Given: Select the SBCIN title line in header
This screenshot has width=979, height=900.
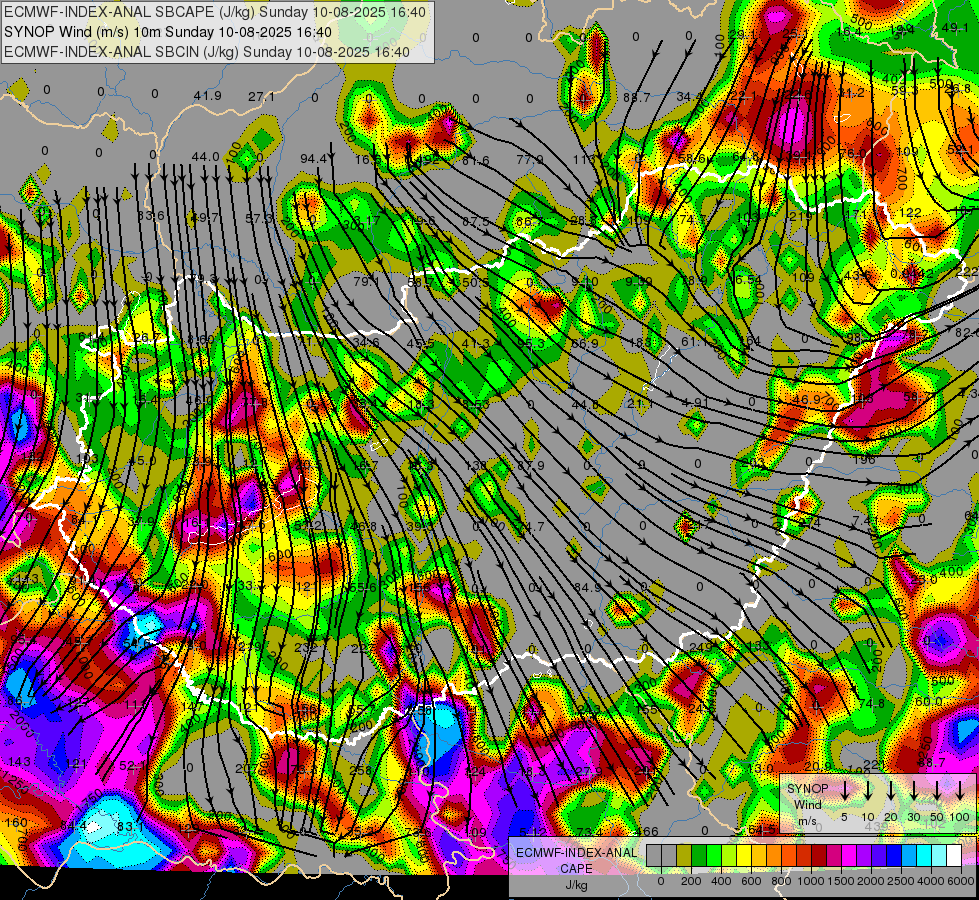Looking at the screenshot, I should coord(207,52).
